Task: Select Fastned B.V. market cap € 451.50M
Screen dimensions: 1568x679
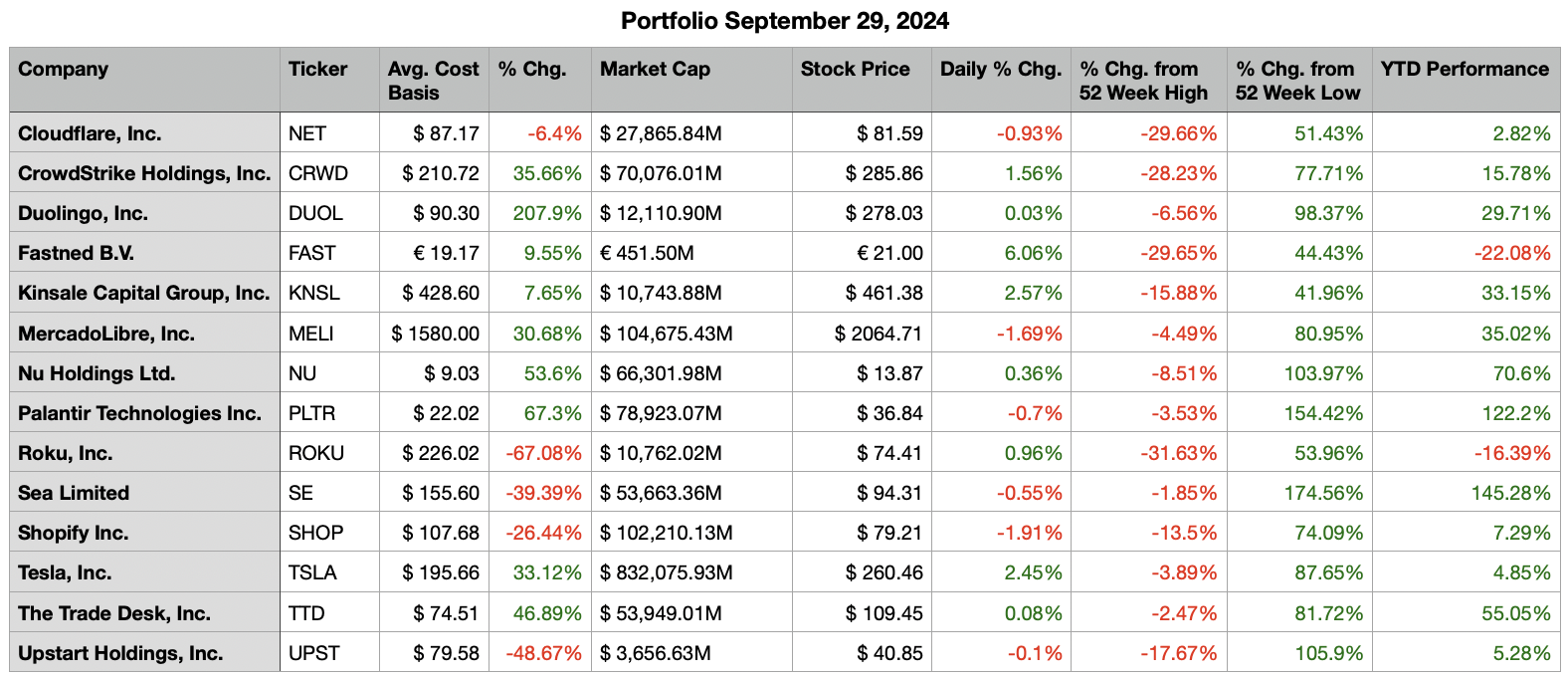Action: point(647,253)
